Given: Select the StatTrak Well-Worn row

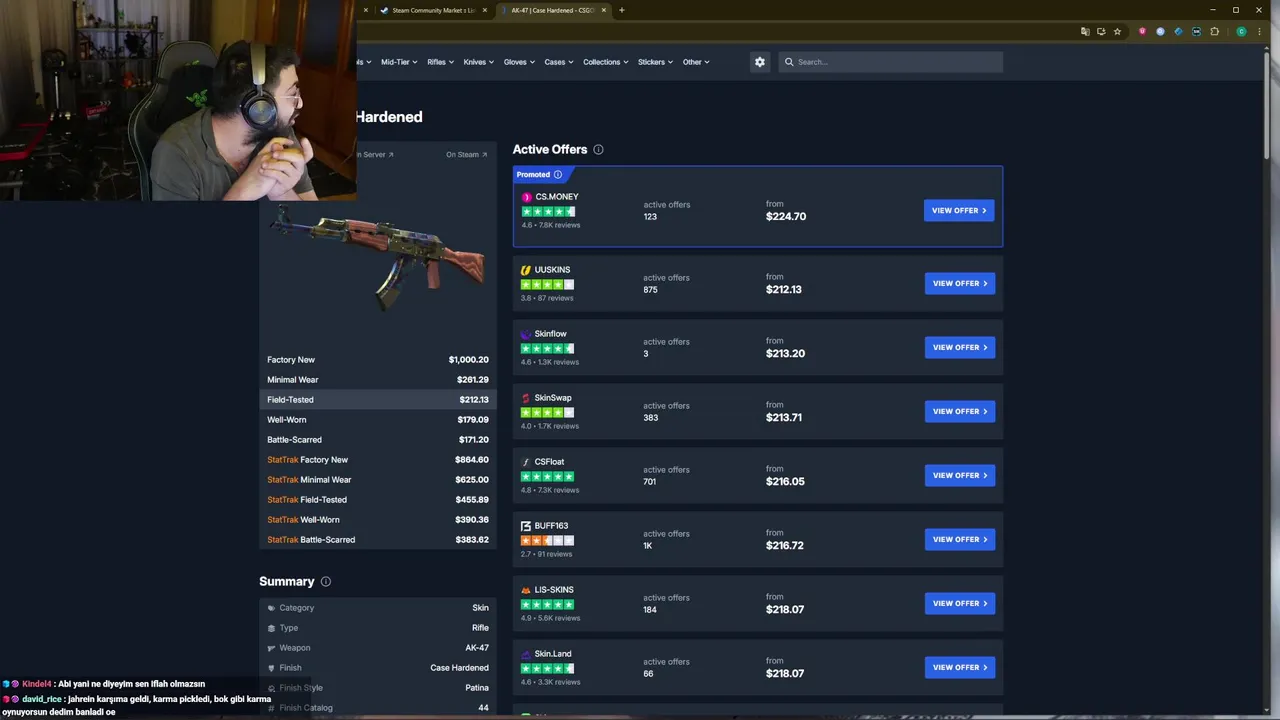Looking at the screenshot, I should pos(378,520).
